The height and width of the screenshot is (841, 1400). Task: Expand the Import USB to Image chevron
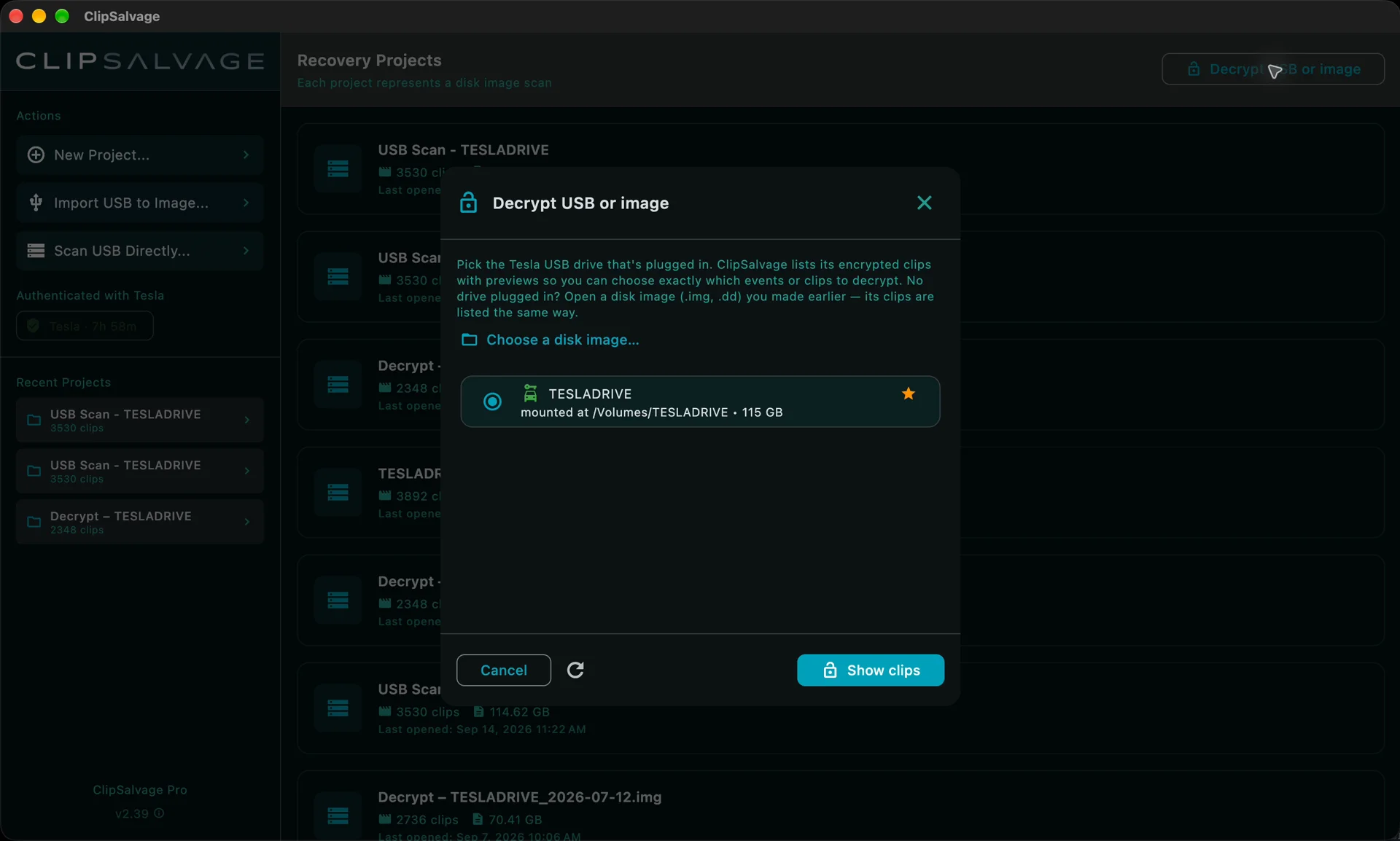coord(246,203)
